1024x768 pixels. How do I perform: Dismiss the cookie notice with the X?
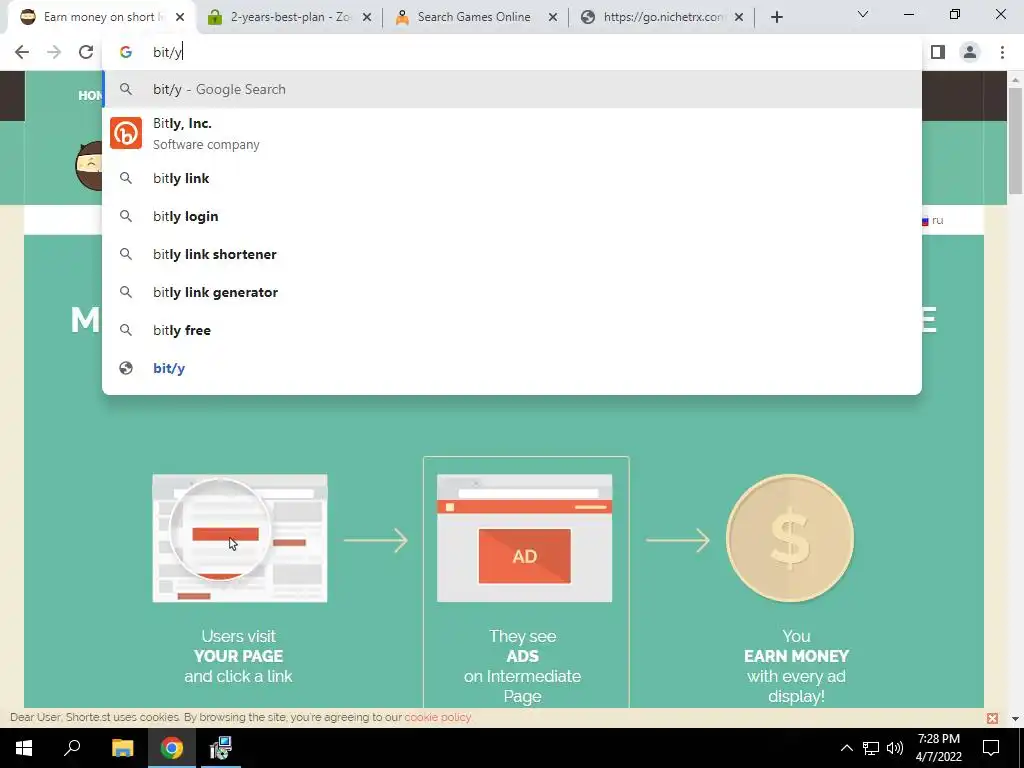click(993, 718)
